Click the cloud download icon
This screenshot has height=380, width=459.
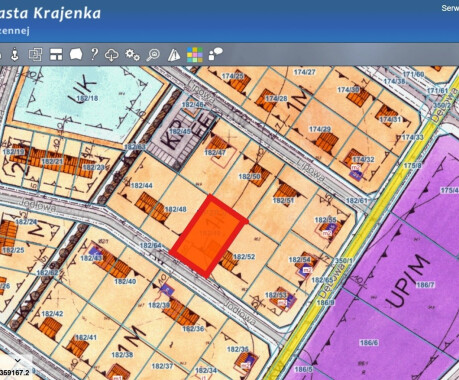click(111, 55)
